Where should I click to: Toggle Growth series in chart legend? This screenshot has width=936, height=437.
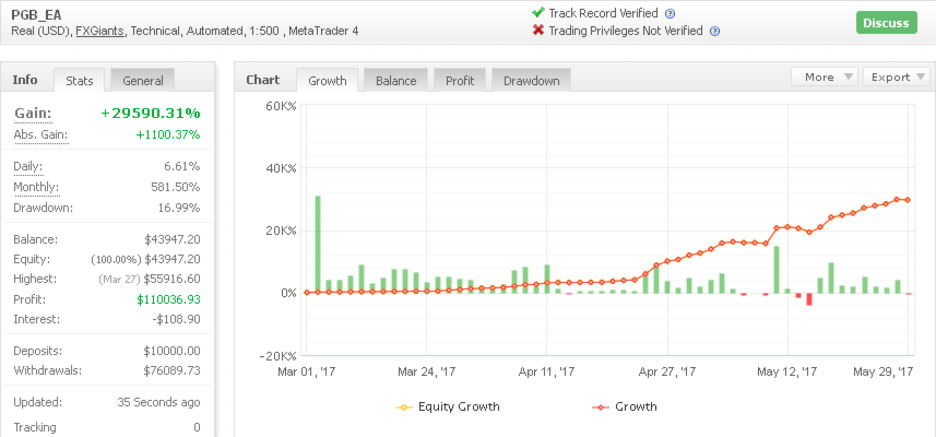click(624, 407)
